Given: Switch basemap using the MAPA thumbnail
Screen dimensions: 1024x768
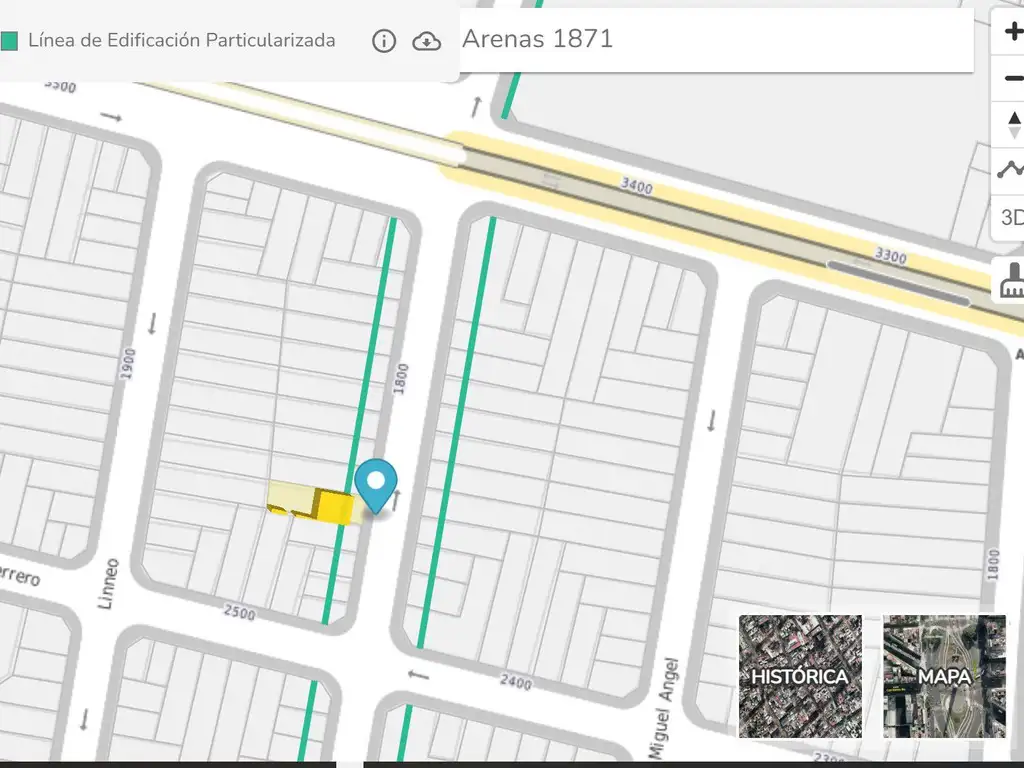Looking at the screenshot, I should point(944,676).
